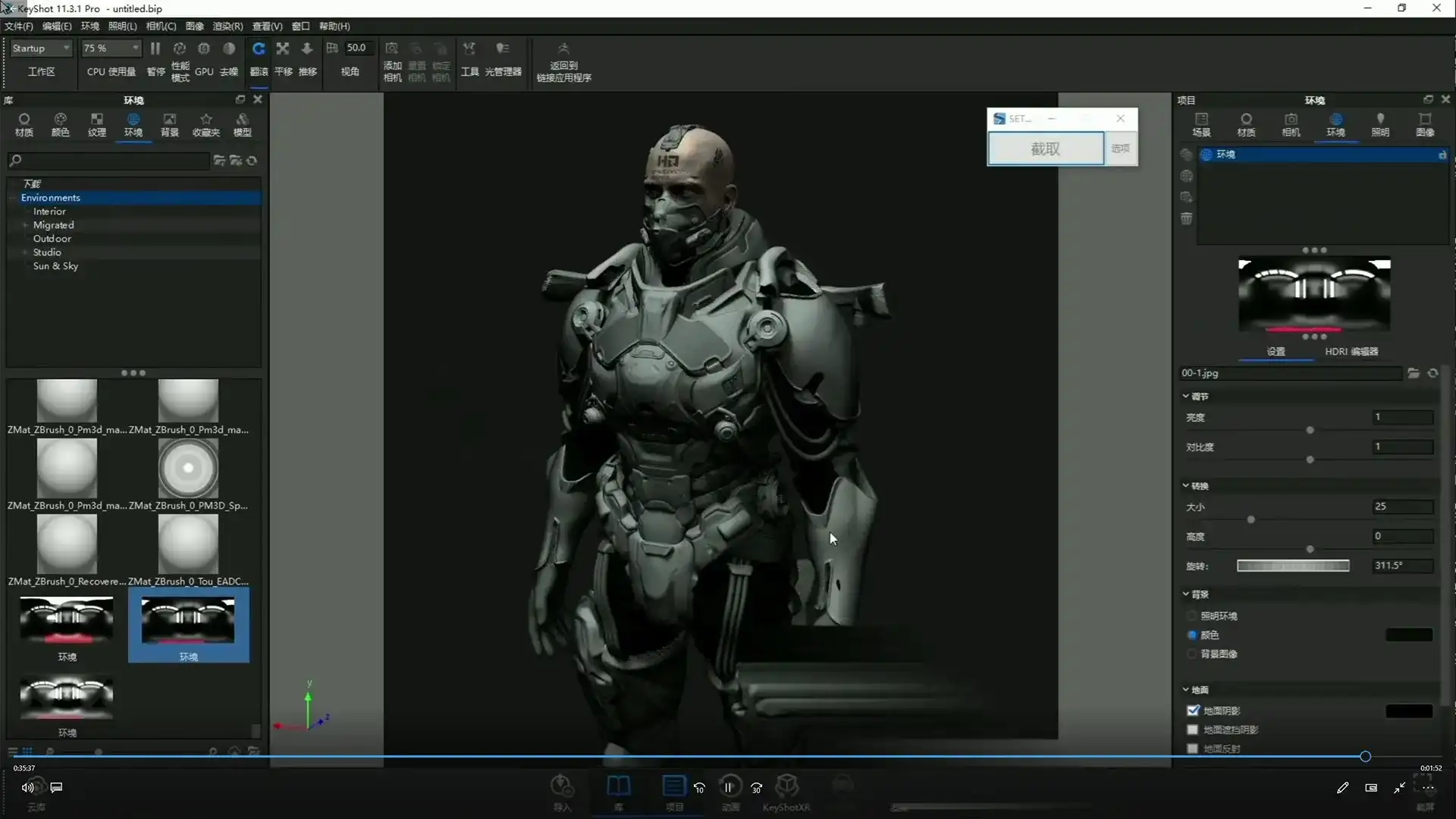Open the Textures (纹理) library tab
This screenshot has width=1456, height=819.
(96, 124)
